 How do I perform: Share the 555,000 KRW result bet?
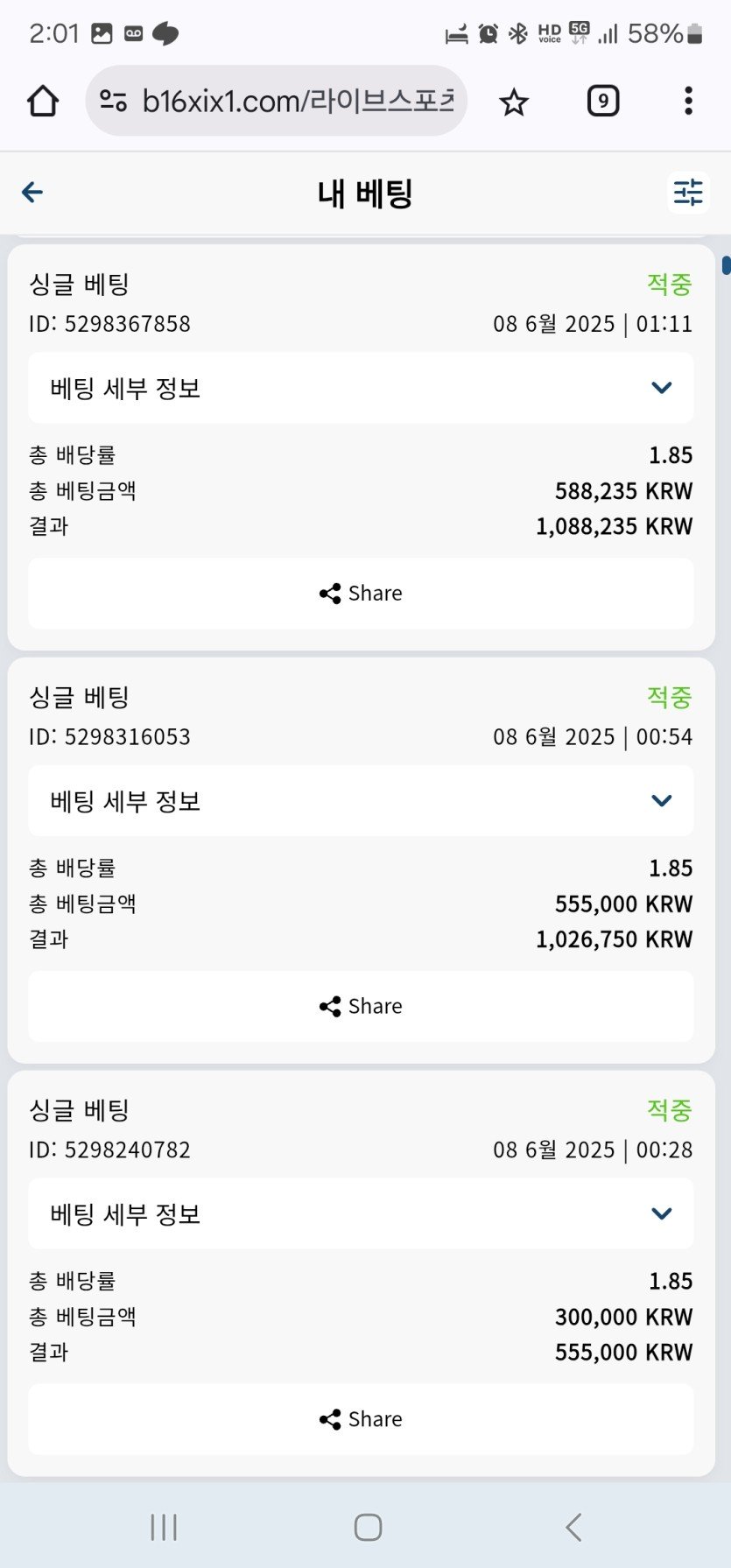(x=361, y=1419)
